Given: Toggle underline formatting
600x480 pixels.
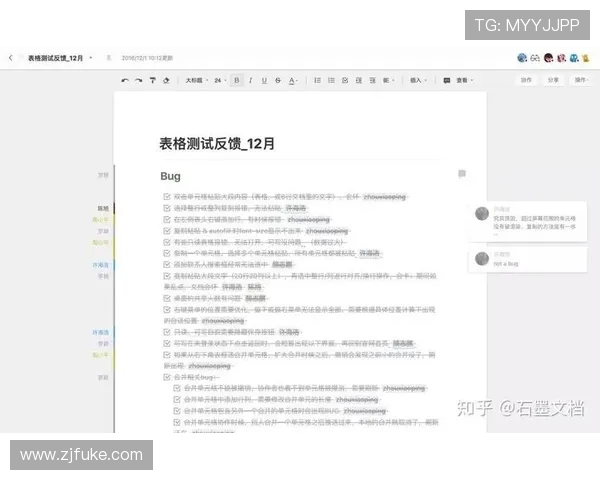Looking at the screenshot, I should (x=264, y=80).
